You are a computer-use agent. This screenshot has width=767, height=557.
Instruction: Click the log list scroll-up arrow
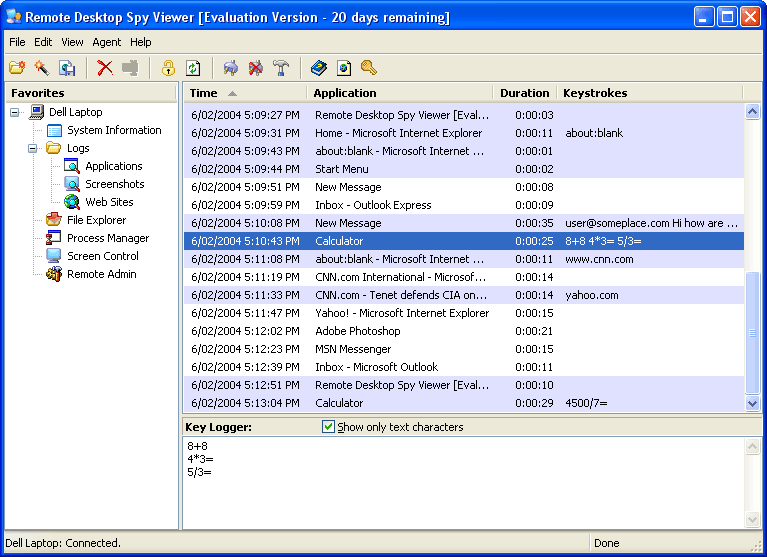(x=752, y=111)
